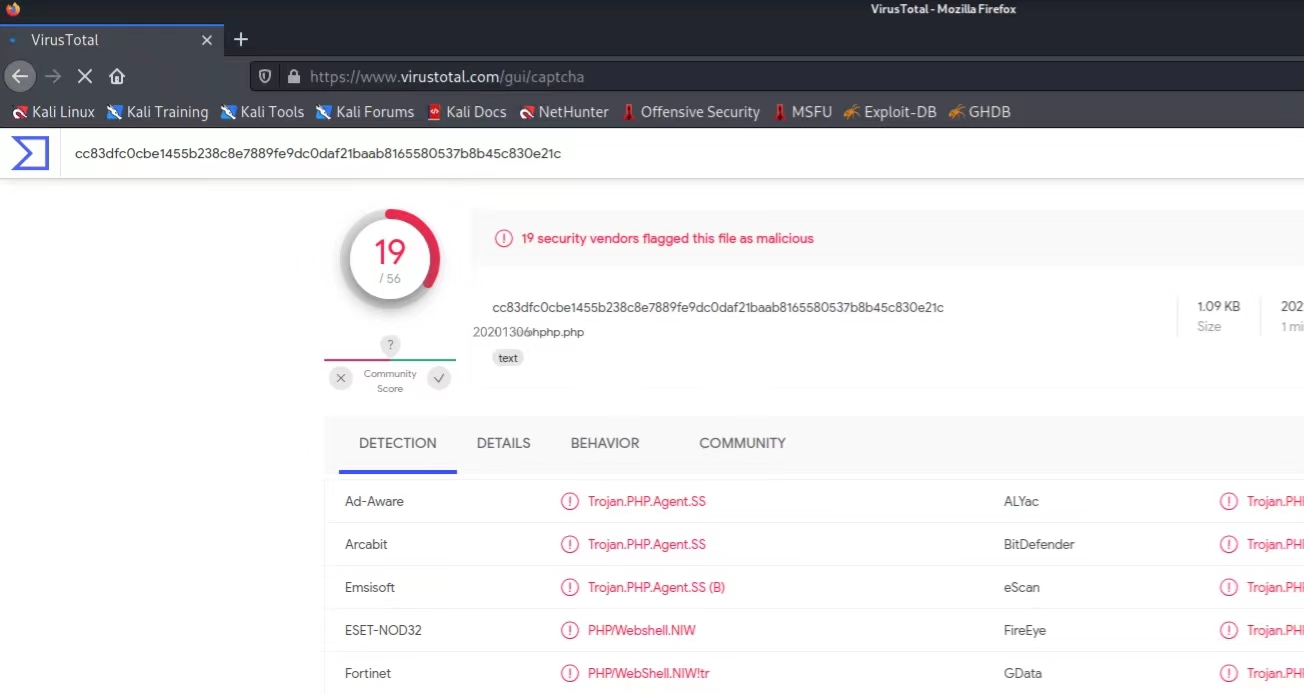The image size is (1304, 694).
Task: Switch to the COMMUNITY tab
Action: tap(742, 443)
